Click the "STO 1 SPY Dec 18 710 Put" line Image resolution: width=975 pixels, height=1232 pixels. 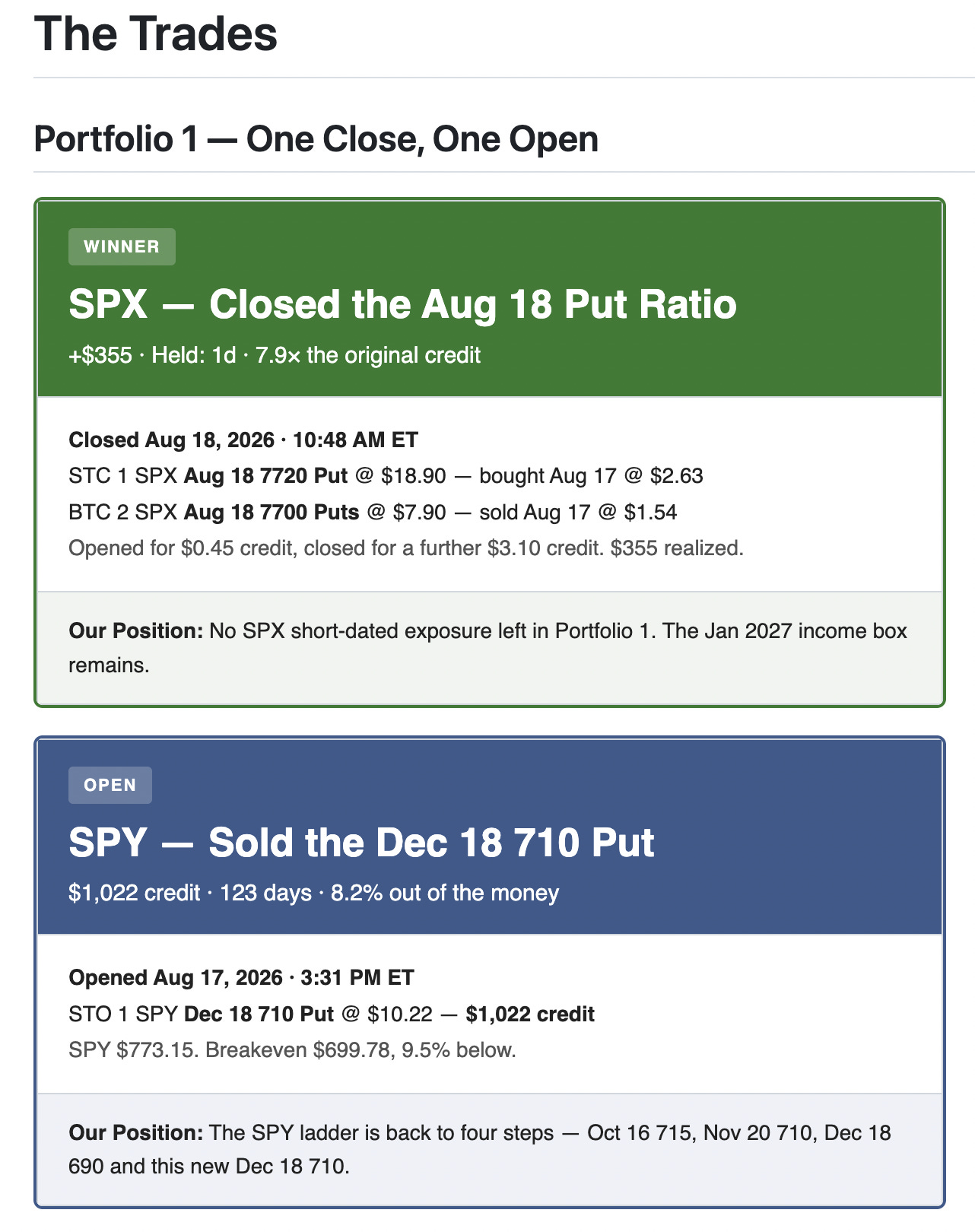pos(332,1014)
